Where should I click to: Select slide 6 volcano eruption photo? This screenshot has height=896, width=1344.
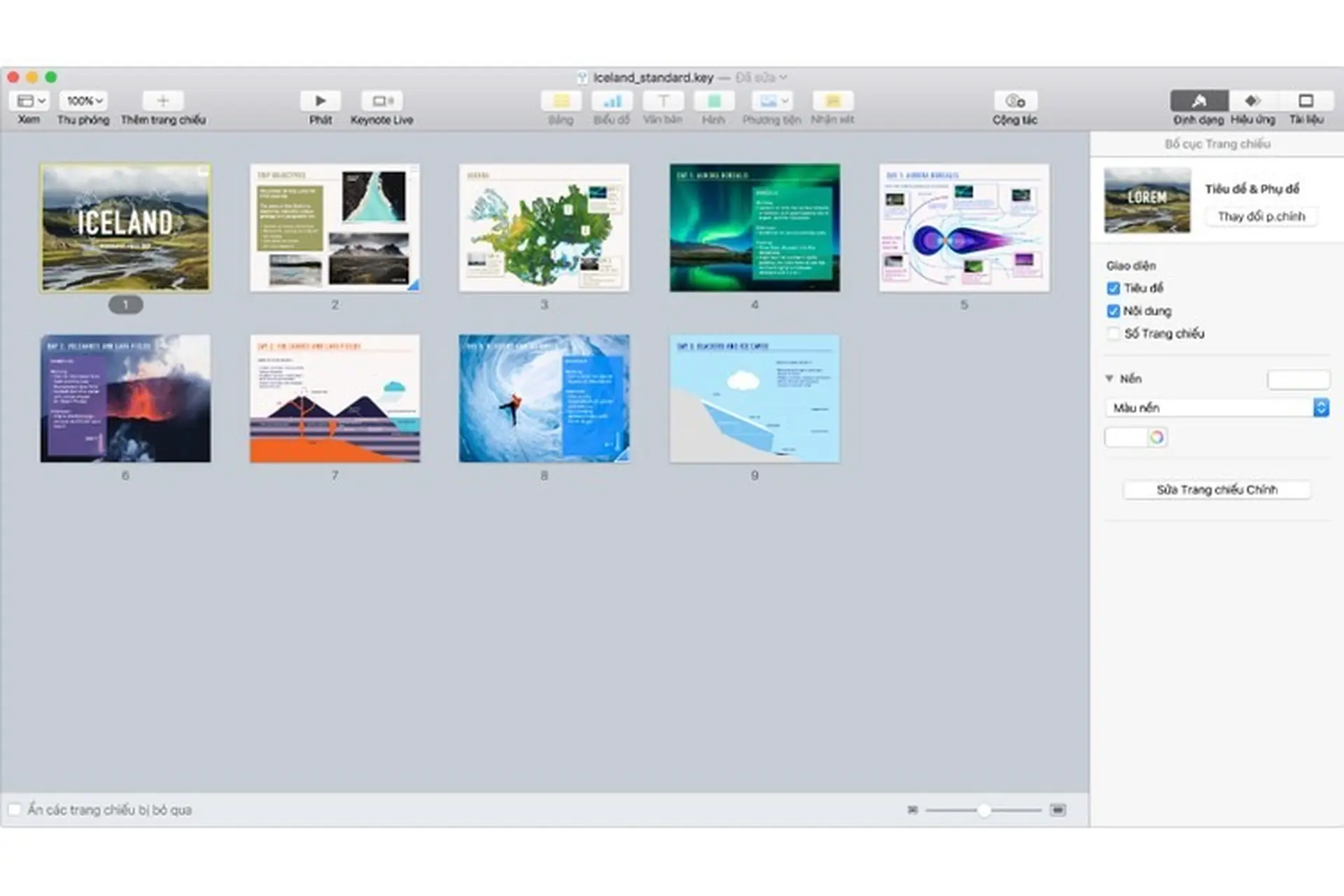(x=125, y=398)
